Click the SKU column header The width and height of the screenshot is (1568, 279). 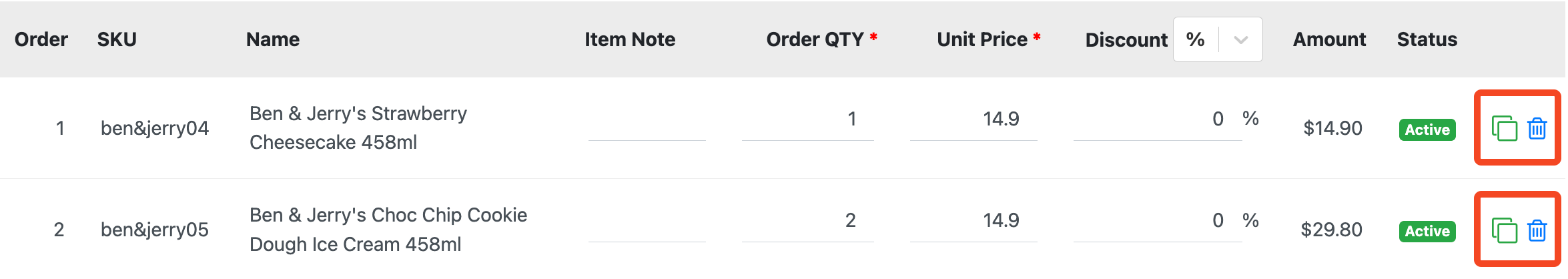pos(117,39)
